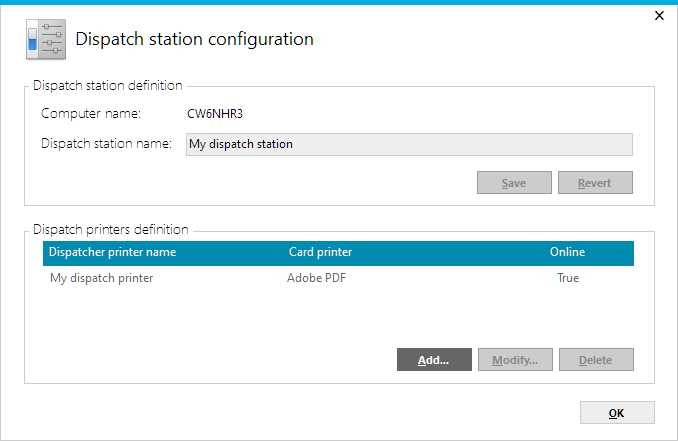The height and width of the screenshot is (441, 678).
Task: Click the Delete button
Action: pyautogui.click(x=596, y=360)
